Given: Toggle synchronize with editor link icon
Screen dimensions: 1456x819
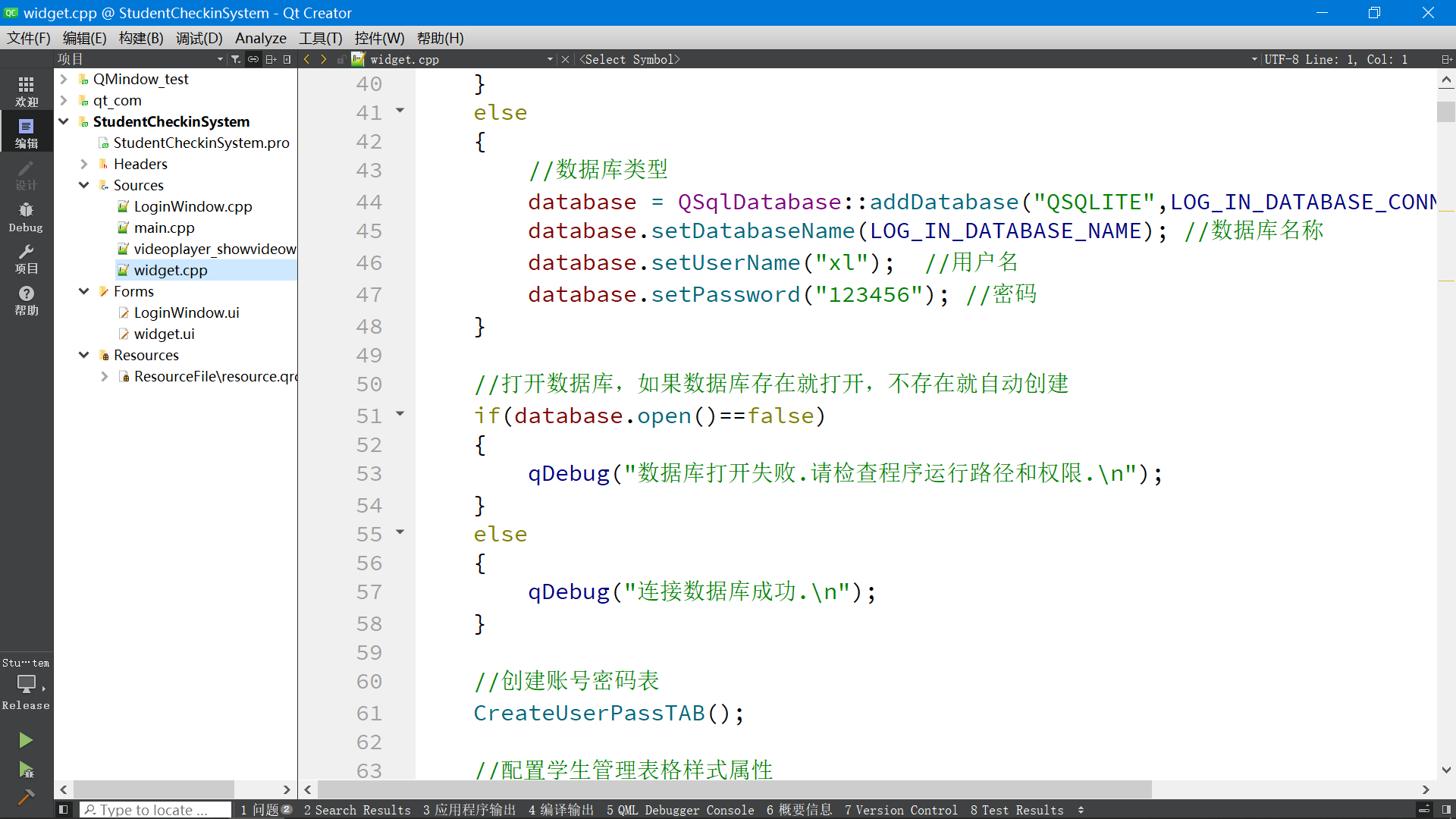Looking at the screenshot, I should pyautogui.click(x=253, y=59).
